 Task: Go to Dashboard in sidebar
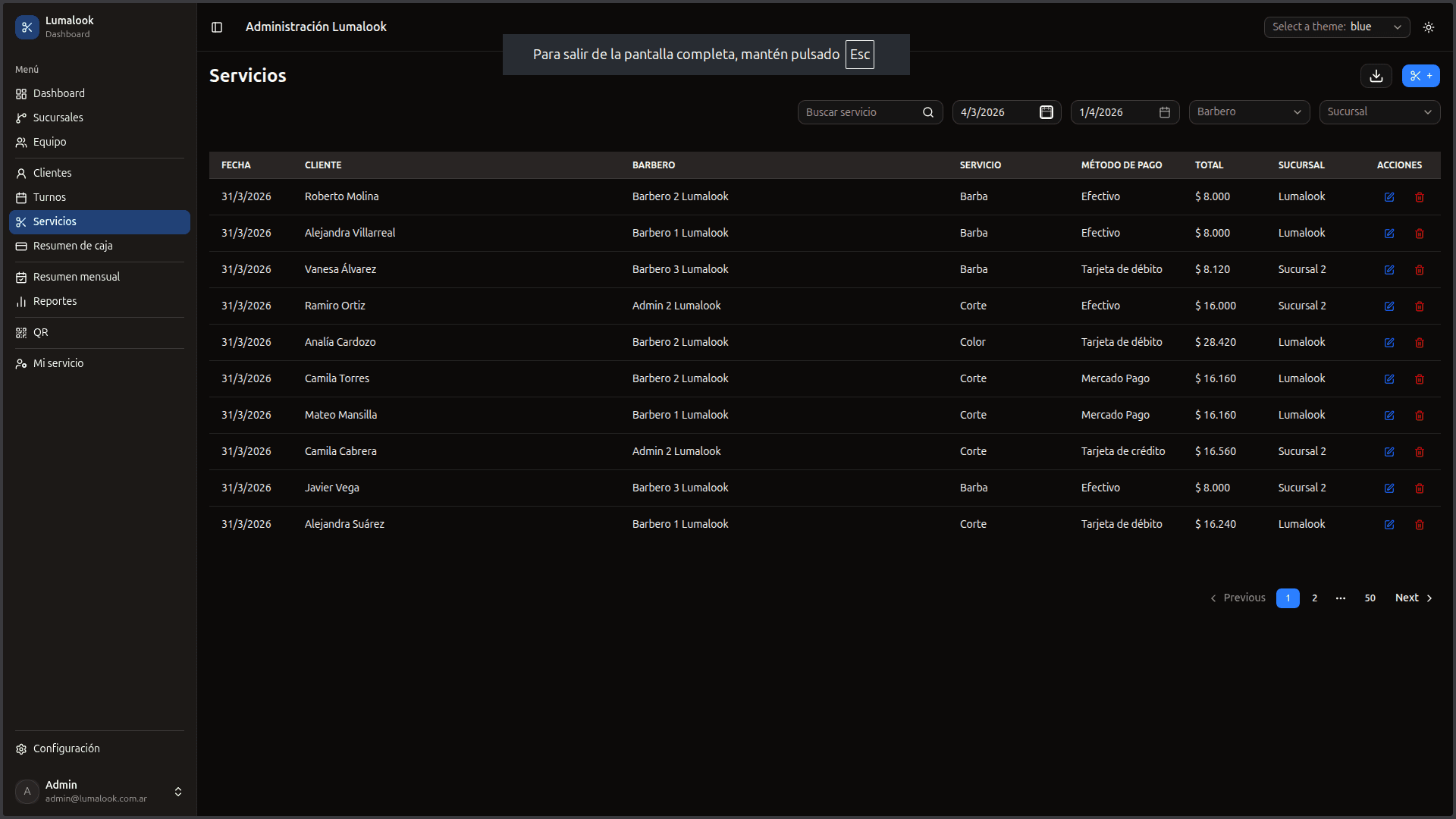(x=99, y=93)
